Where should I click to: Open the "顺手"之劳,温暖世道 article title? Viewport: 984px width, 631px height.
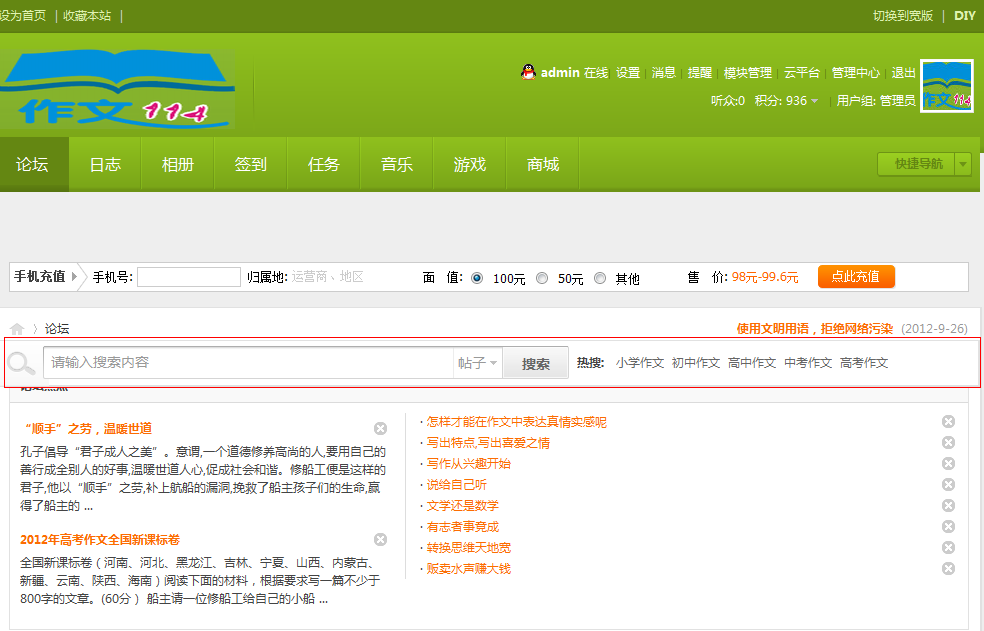(87, 429)
